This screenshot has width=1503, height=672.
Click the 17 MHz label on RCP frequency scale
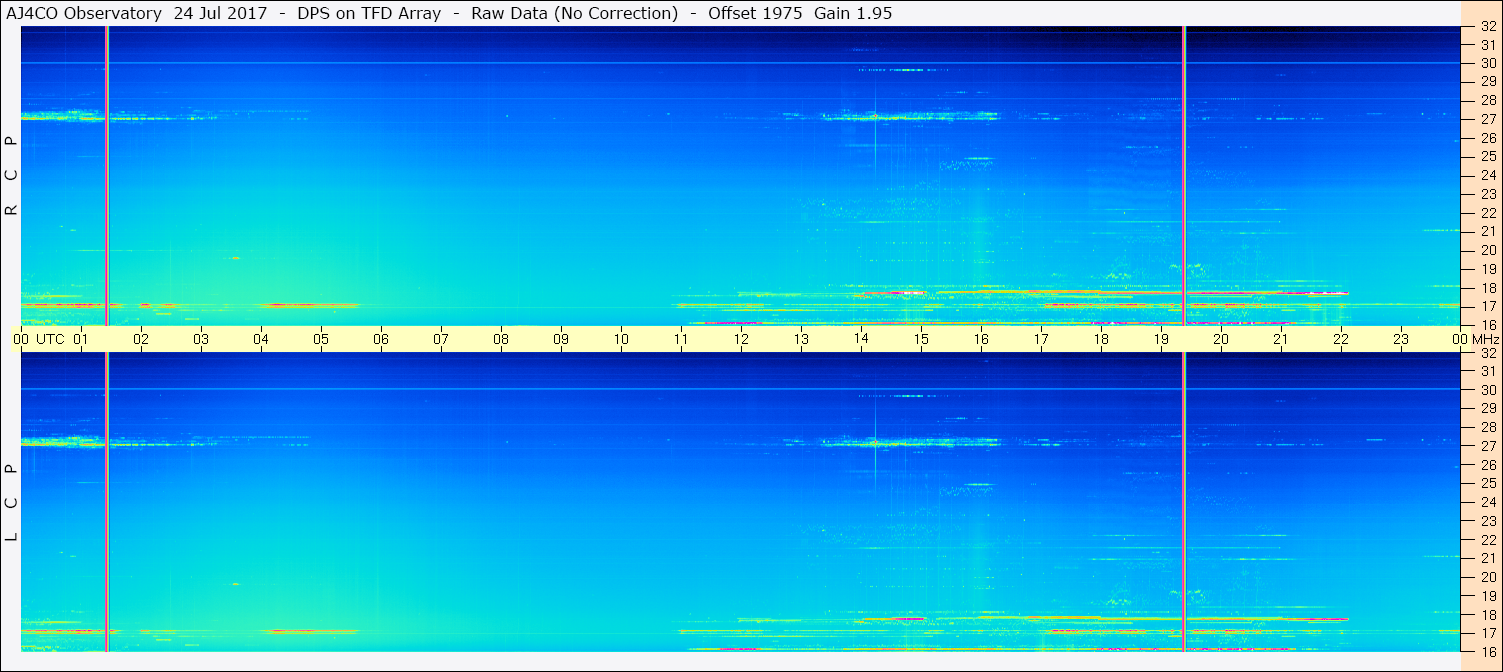coord(1488,306)
